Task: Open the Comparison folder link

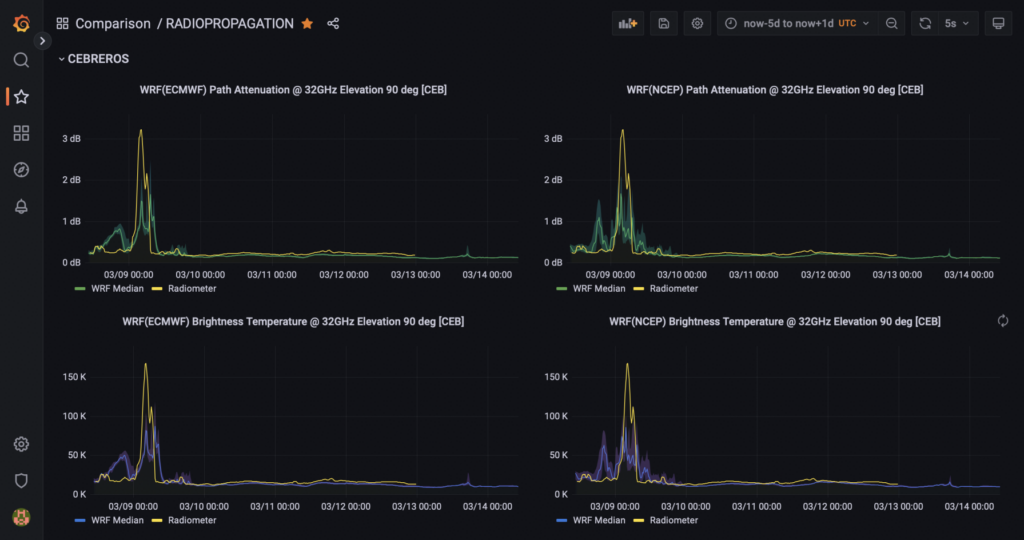Action: point(113,24)
